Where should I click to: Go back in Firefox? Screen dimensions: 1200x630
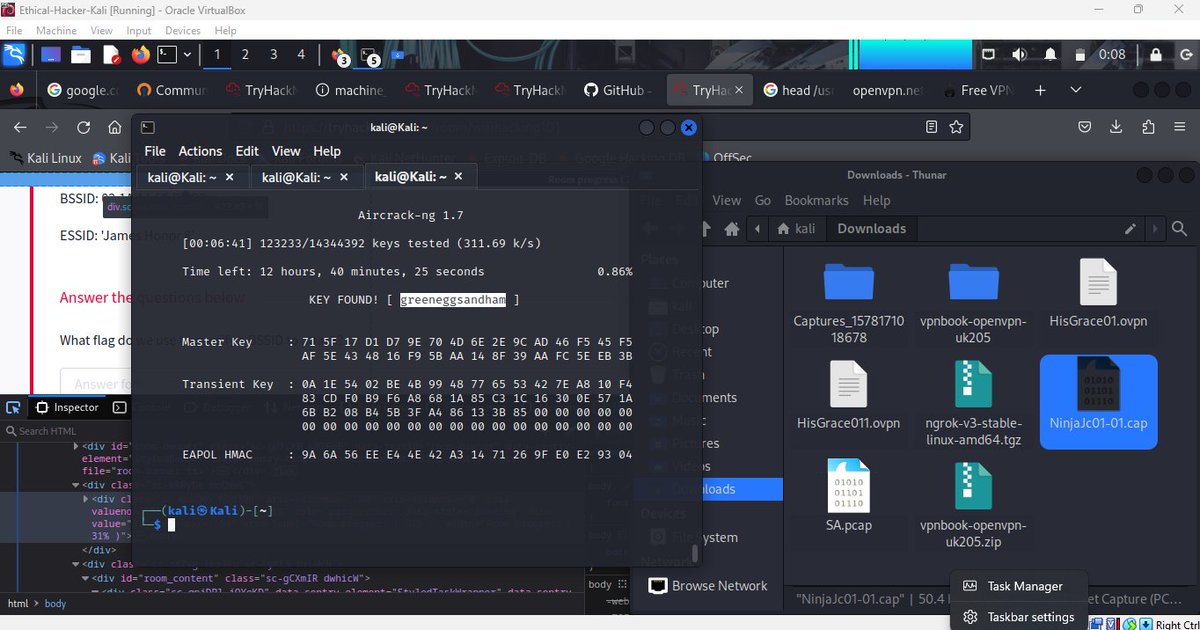tap(20, 127)
